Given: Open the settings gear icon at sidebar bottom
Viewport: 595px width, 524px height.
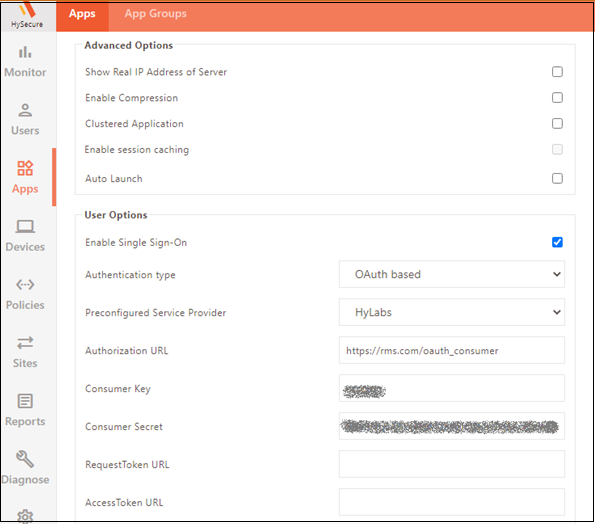Looking at the screenshot, I should click(25, 516).
